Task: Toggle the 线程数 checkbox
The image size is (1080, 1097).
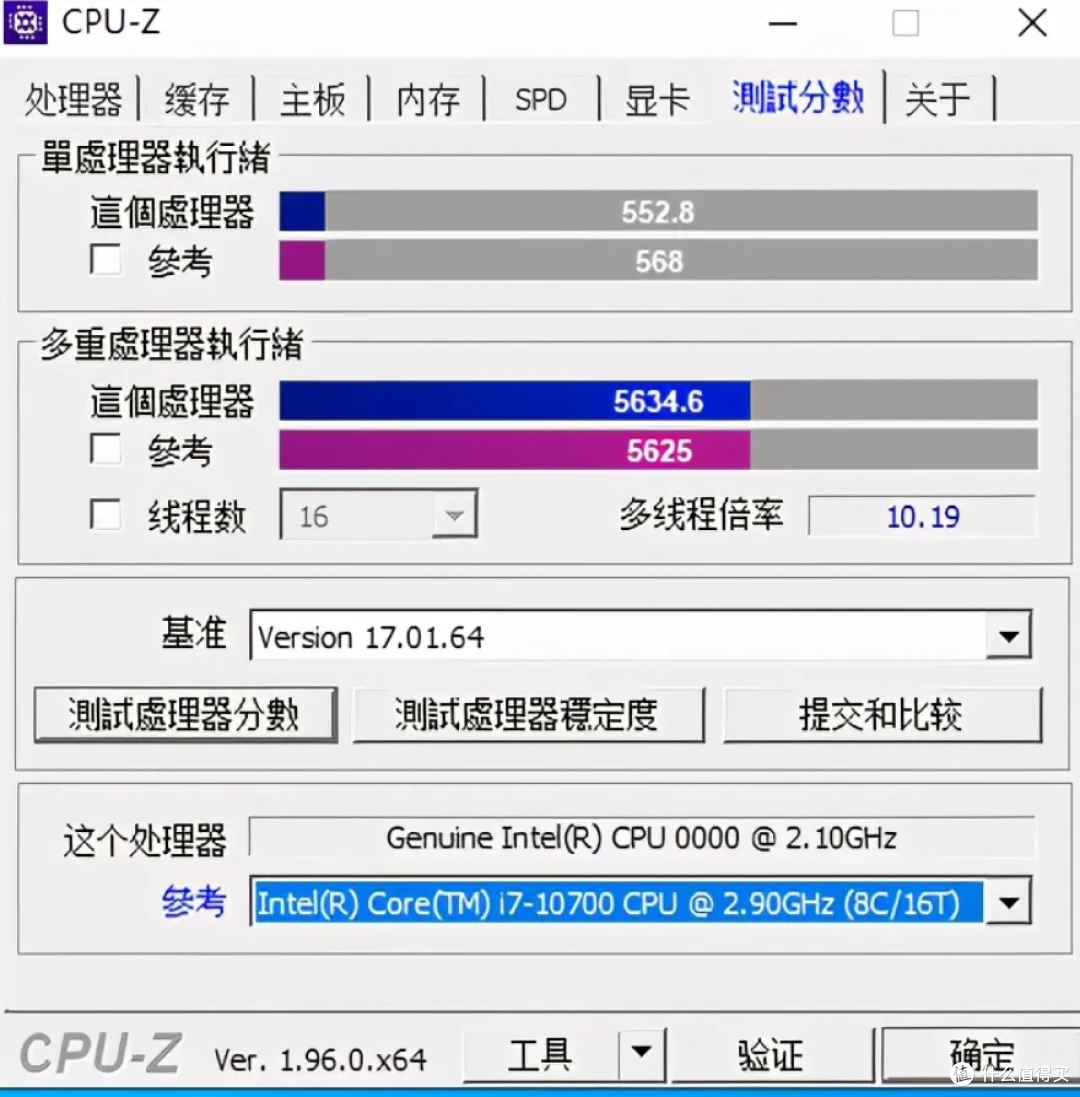Action: coord(106,515)
